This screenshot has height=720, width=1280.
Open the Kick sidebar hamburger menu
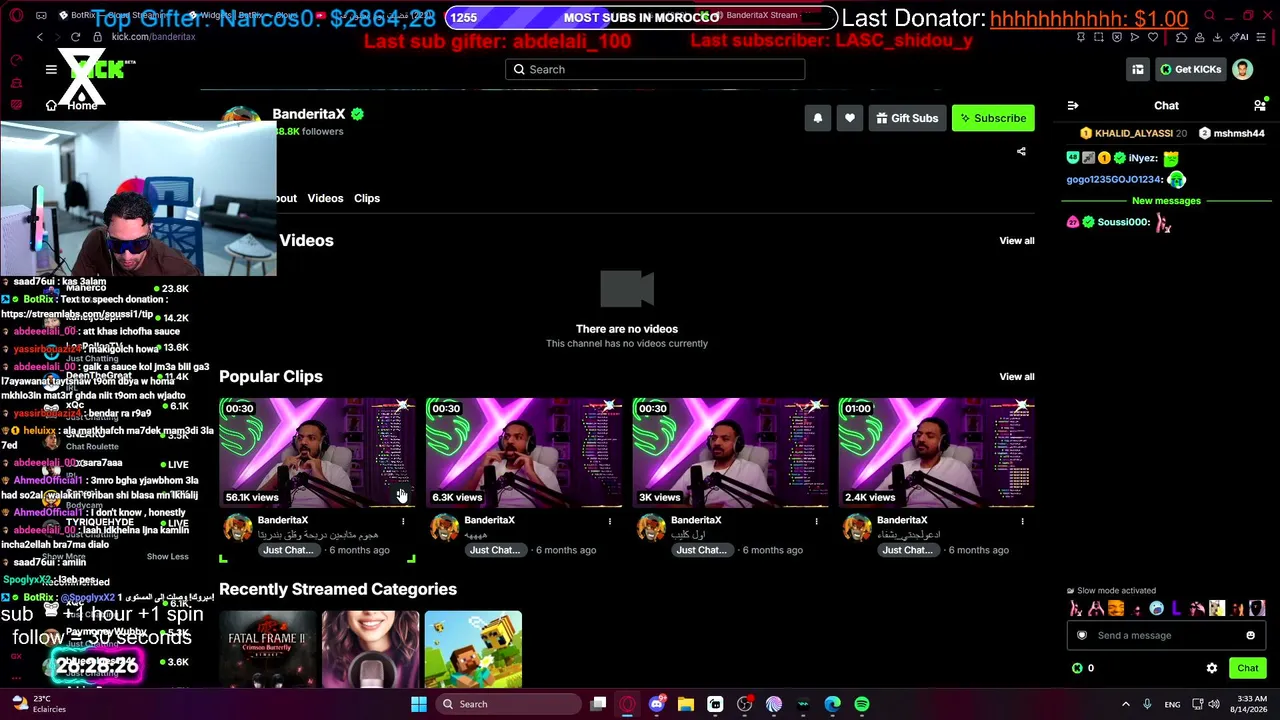click(x=51, y=69)
